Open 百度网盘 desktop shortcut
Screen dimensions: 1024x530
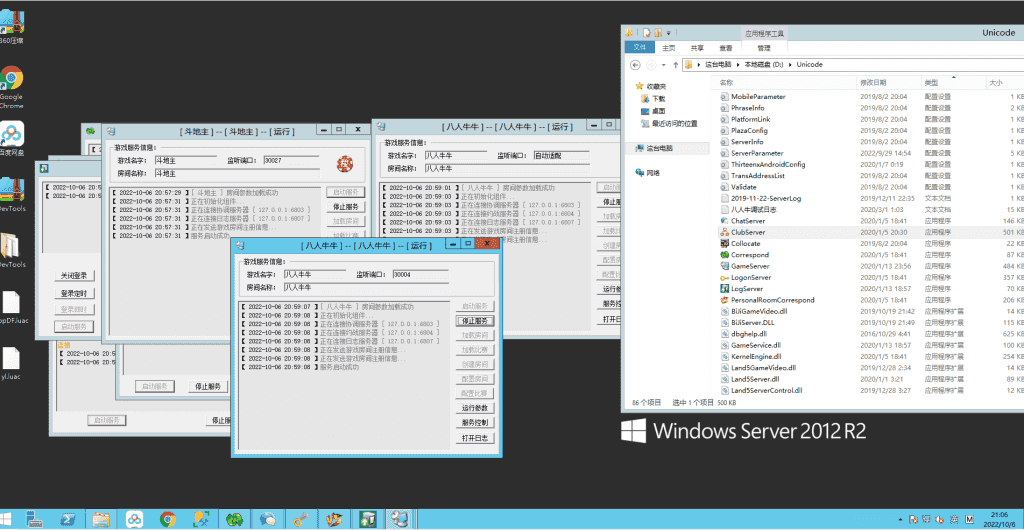12,138
